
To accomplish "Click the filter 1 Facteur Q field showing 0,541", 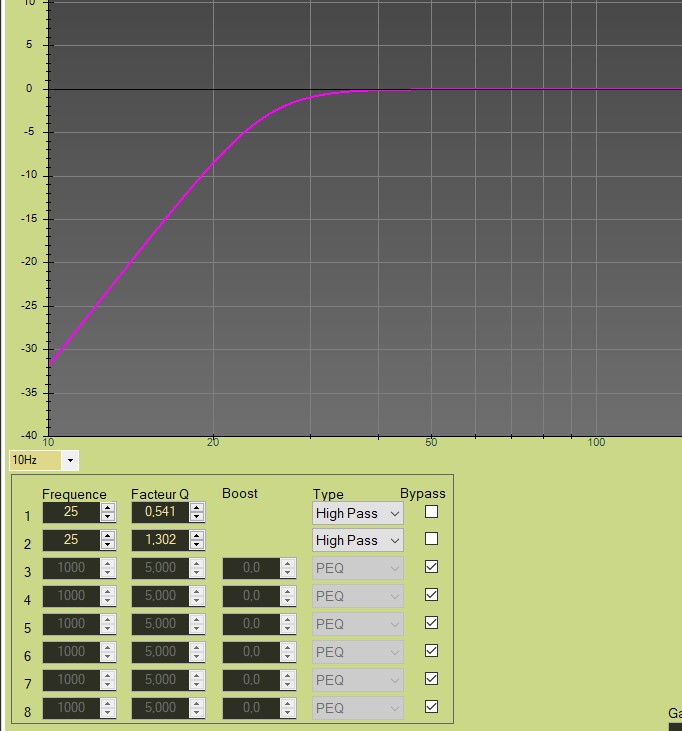I will click(160, 513).
